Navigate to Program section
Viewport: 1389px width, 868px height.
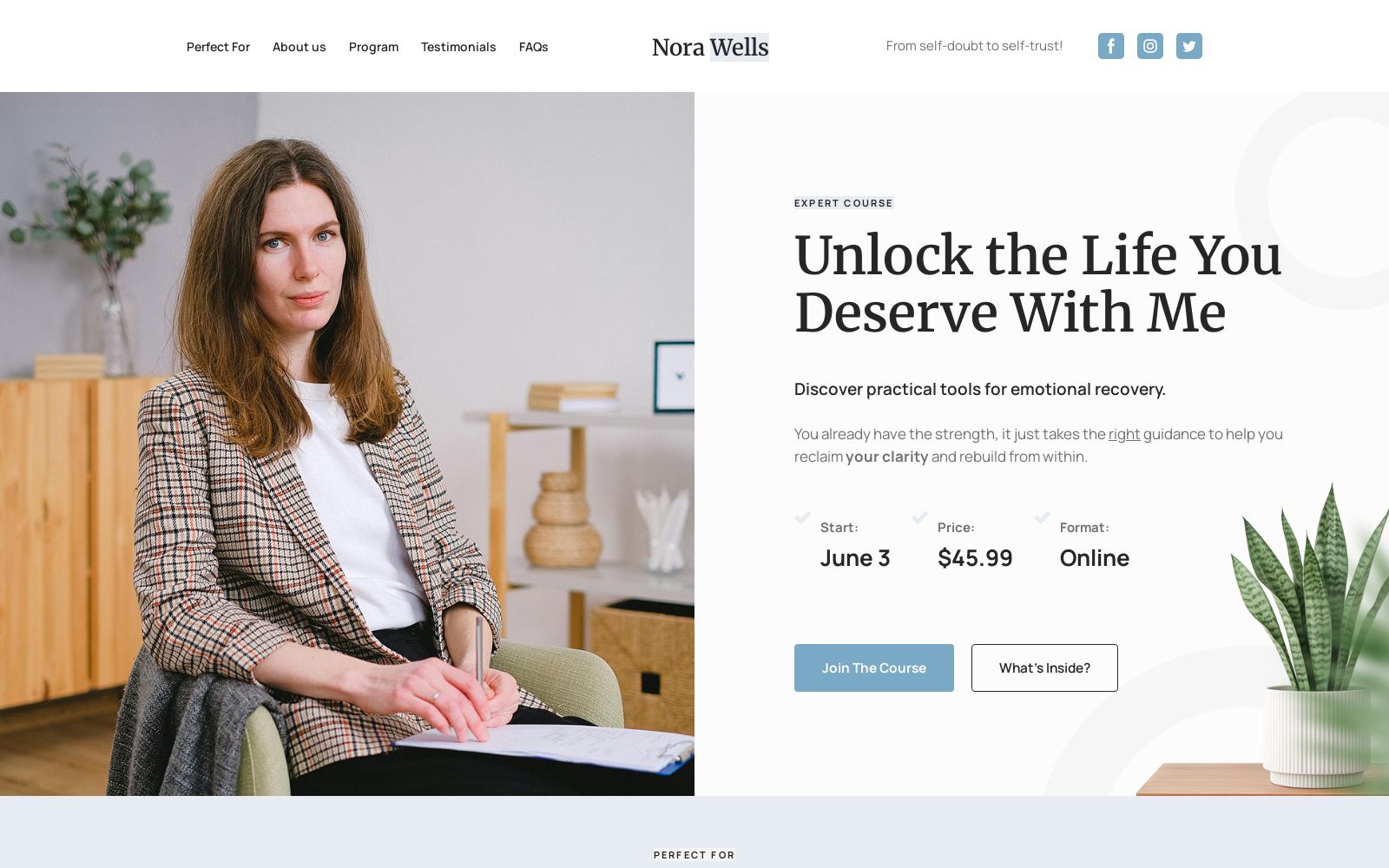[x=373, y=47]
